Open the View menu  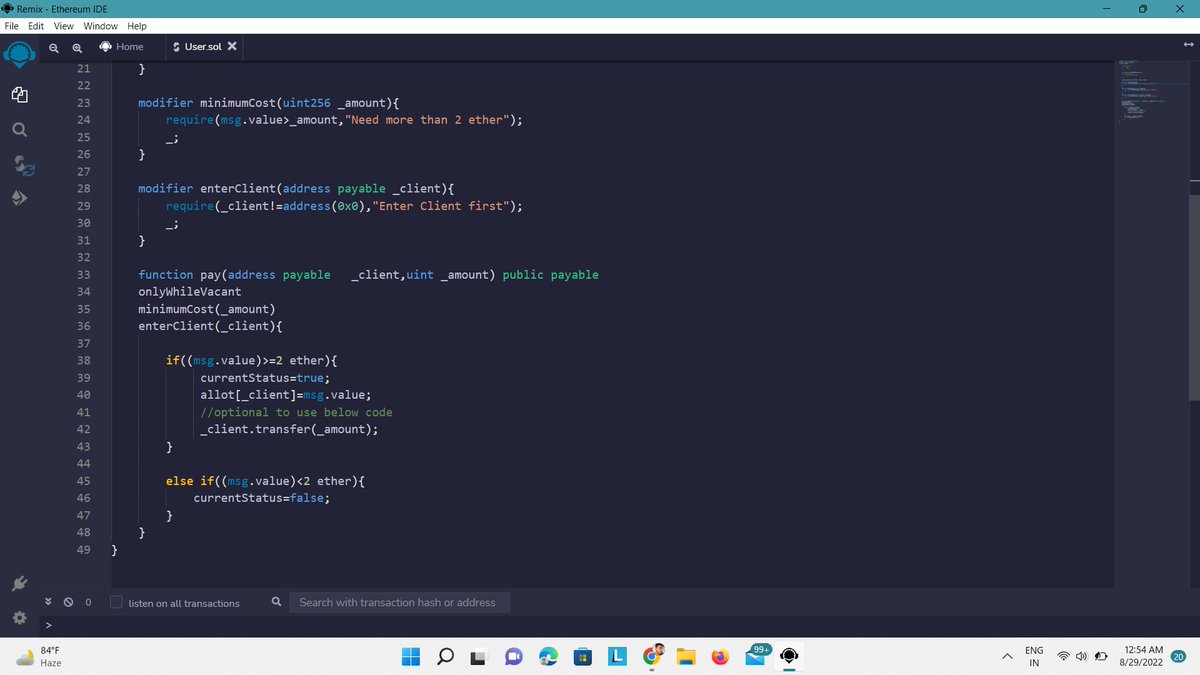(x=65, y=26)
